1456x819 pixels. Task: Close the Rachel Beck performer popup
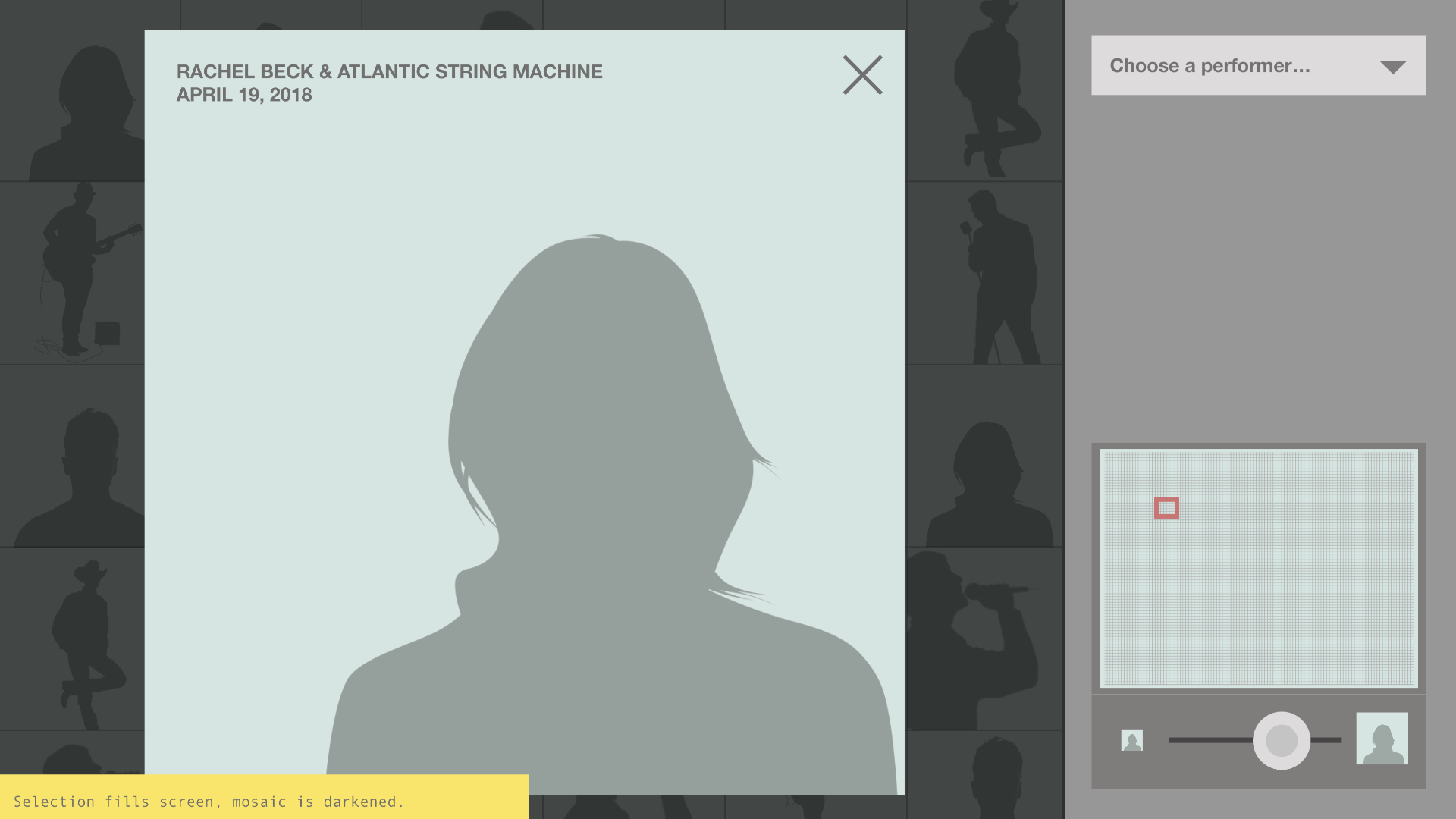(x=862, y=74)
